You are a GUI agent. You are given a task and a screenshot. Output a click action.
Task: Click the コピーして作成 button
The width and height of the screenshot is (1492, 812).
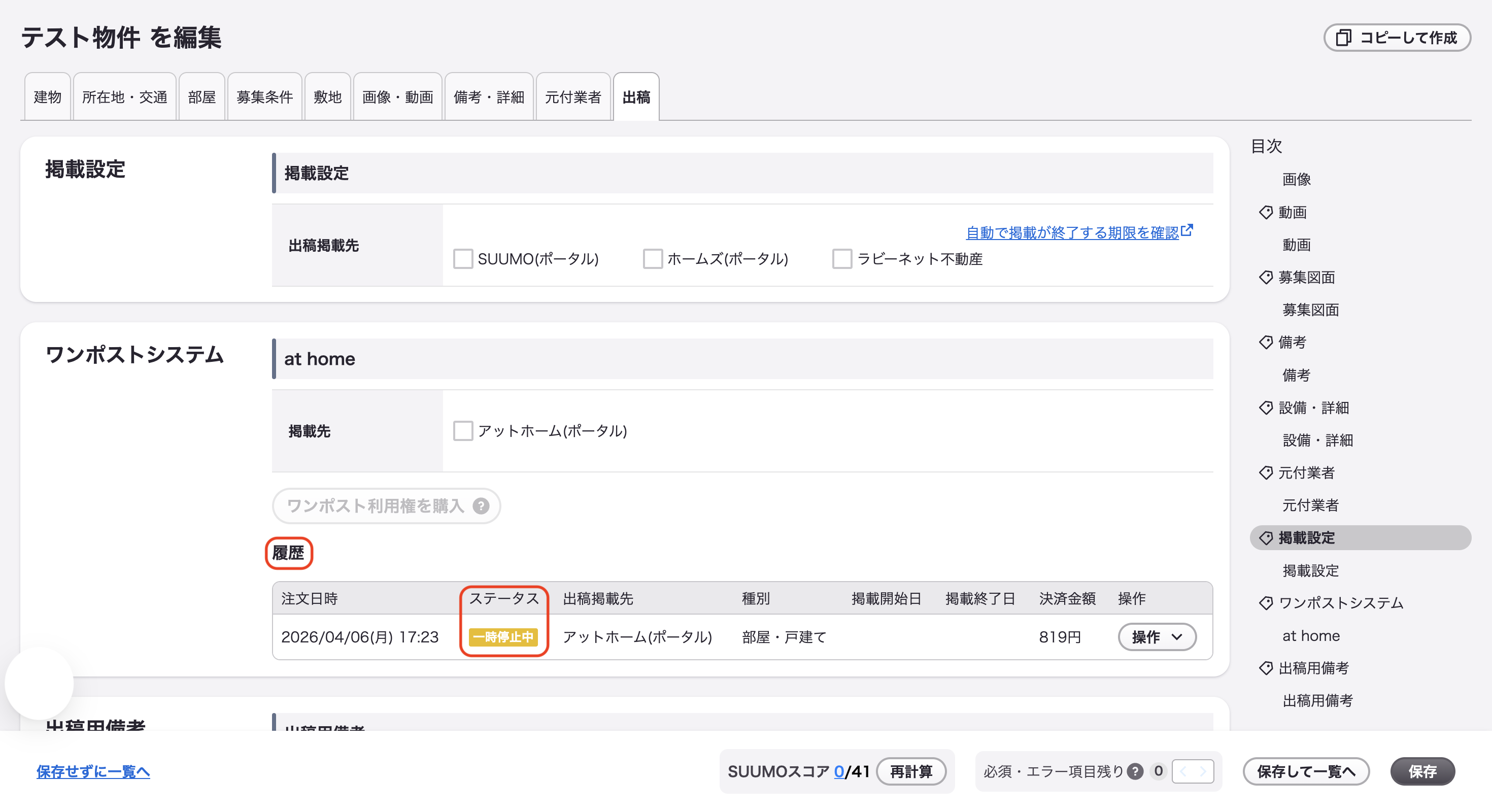pyautogui.click(x=1397, y=38)
